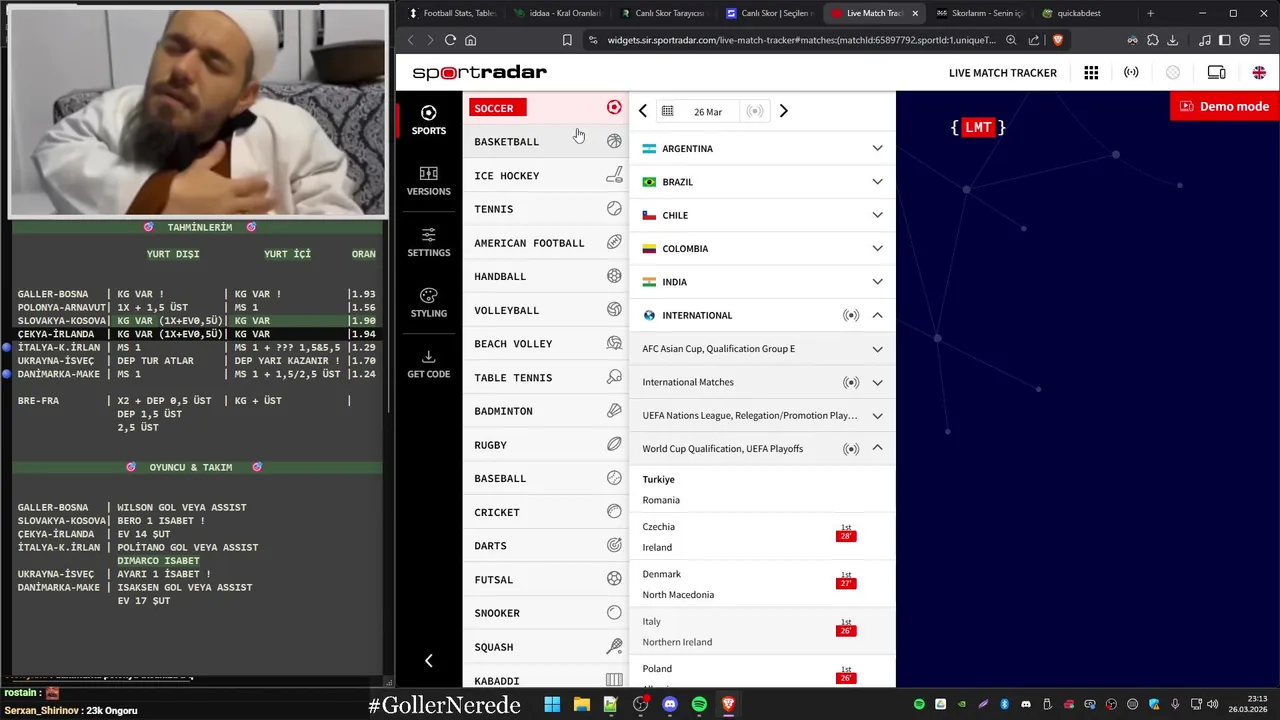Collapse World Cup Qualification UEFA Playoffs
The image size is (1280, 720).
tap(877, 449)
